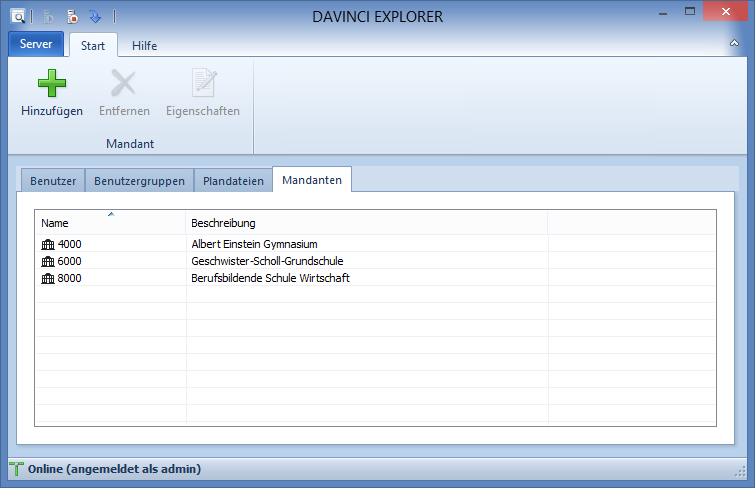Go to the Plandateien tab
Image resolution: width=755 pixels, height=488 pixels.
click(x=233, y=181)
